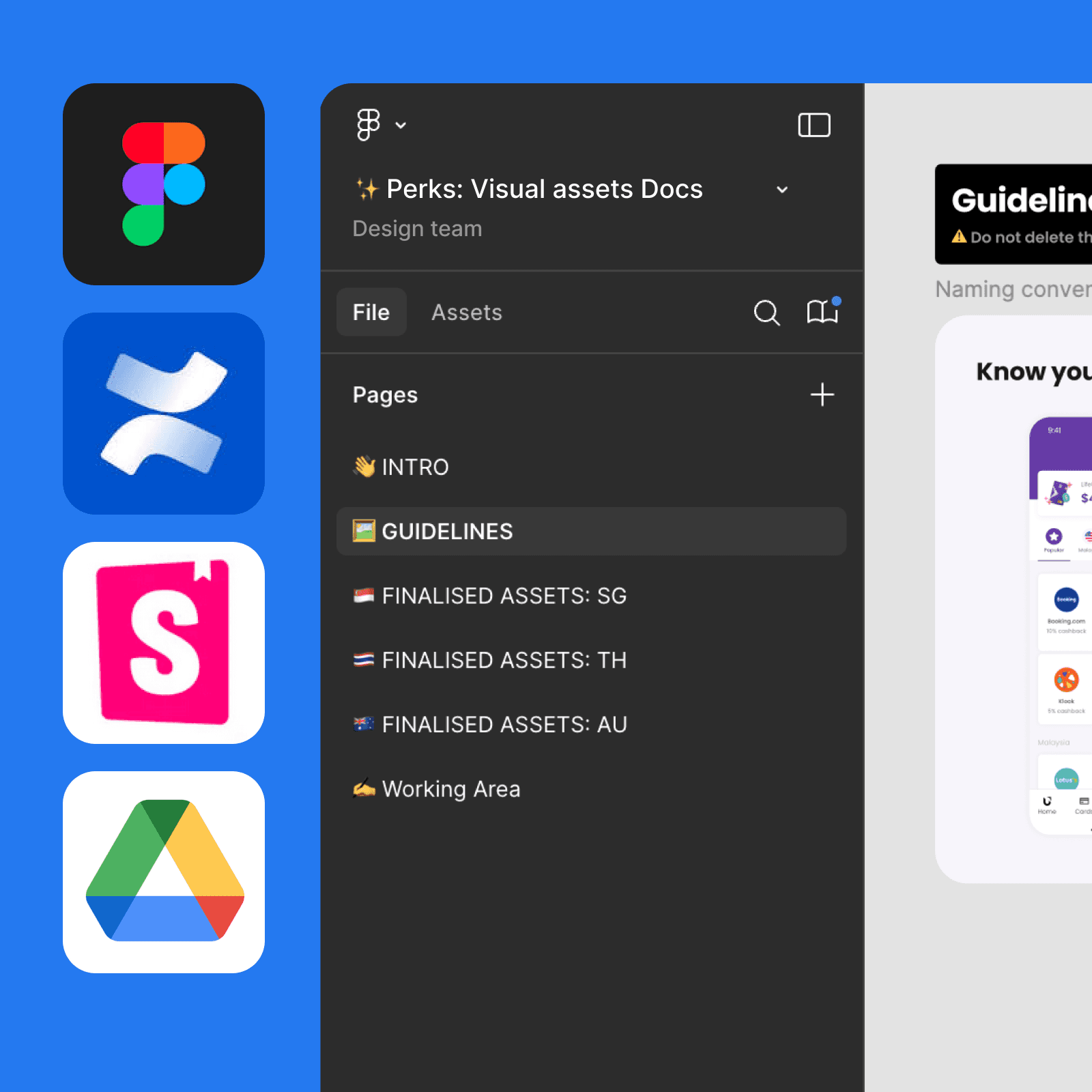Screen dimensions: 1092x1092
Task: Click the Thailand flag icon
Action: tap(364, 659)
